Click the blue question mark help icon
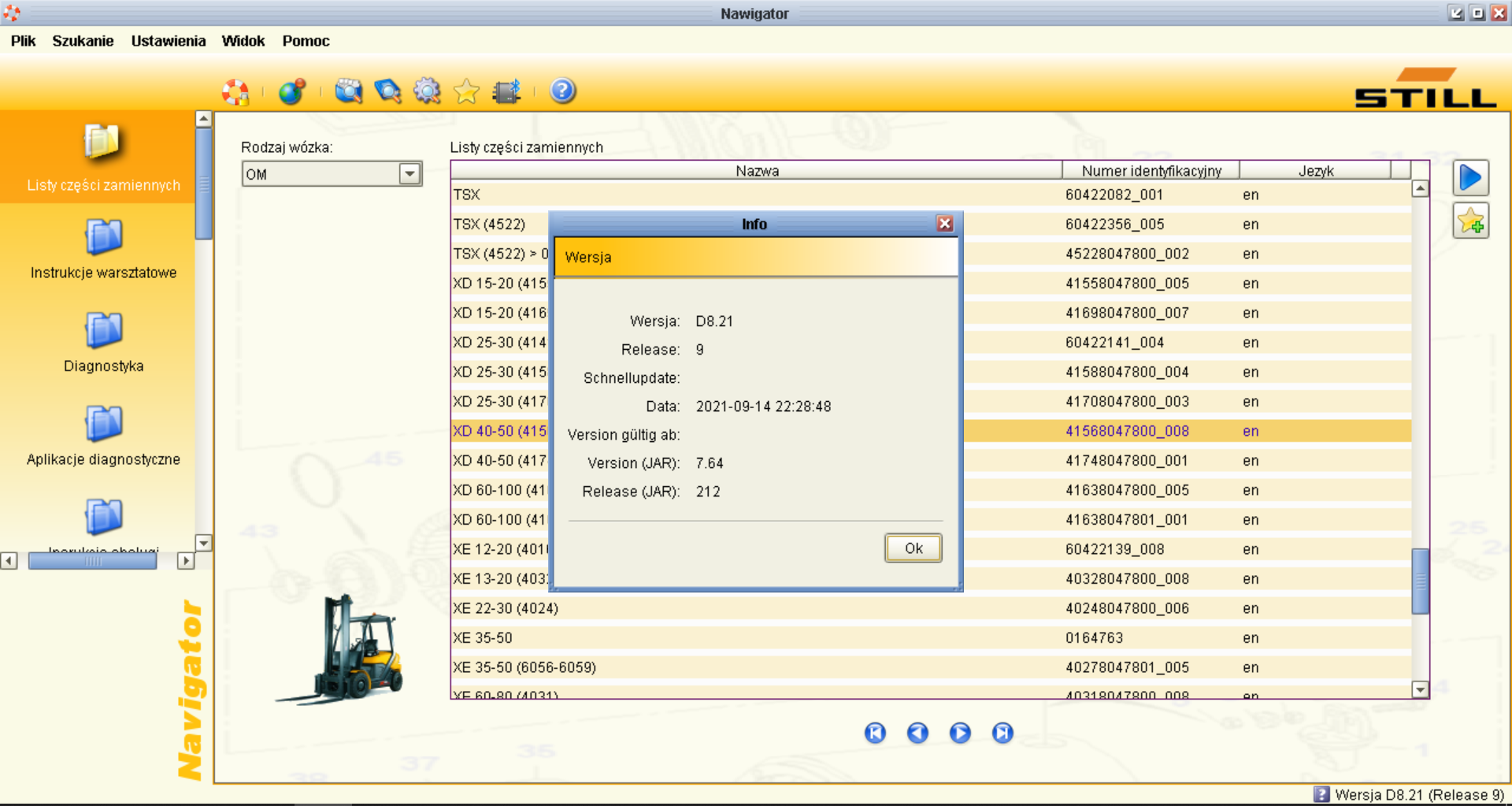Screen dimensions: 1512x806 [562, 91]
